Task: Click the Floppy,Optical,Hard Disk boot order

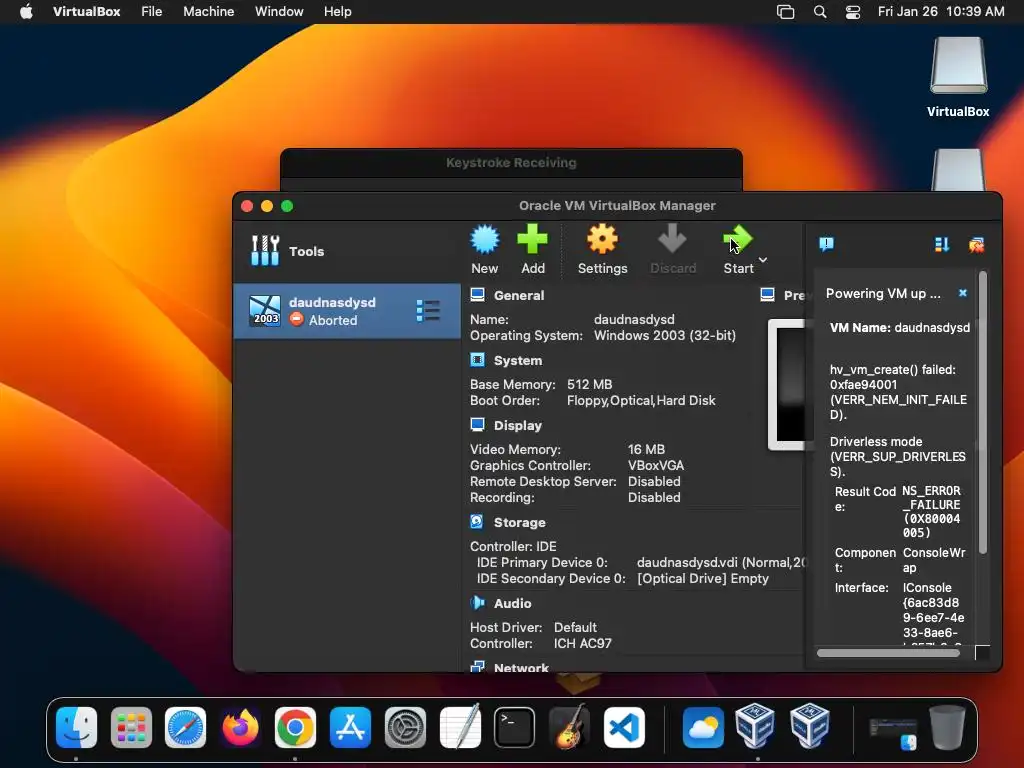Action: coord(641,400)
